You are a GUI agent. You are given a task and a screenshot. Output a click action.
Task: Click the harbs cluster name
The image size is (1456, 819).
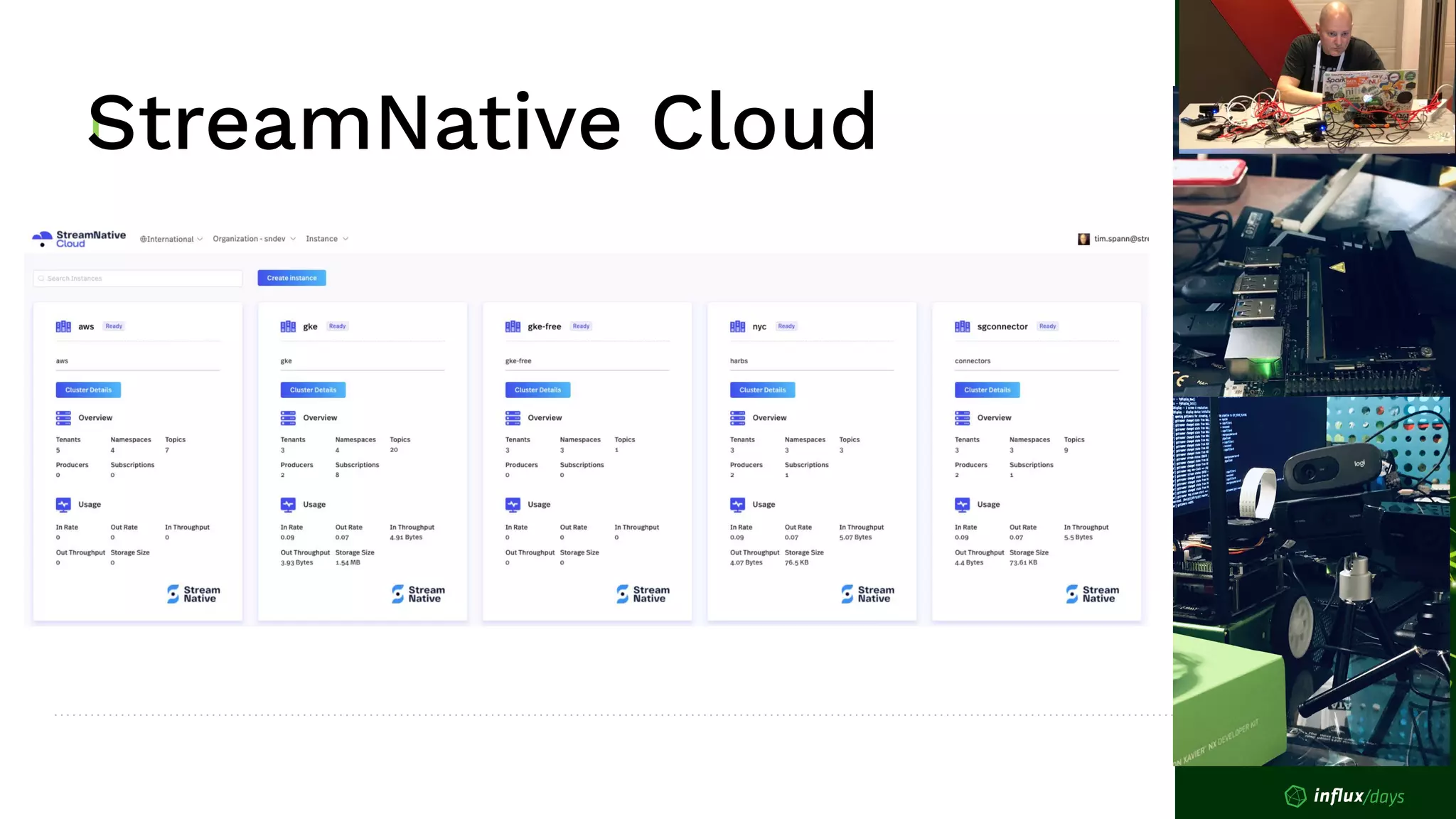tap(739, 361)
